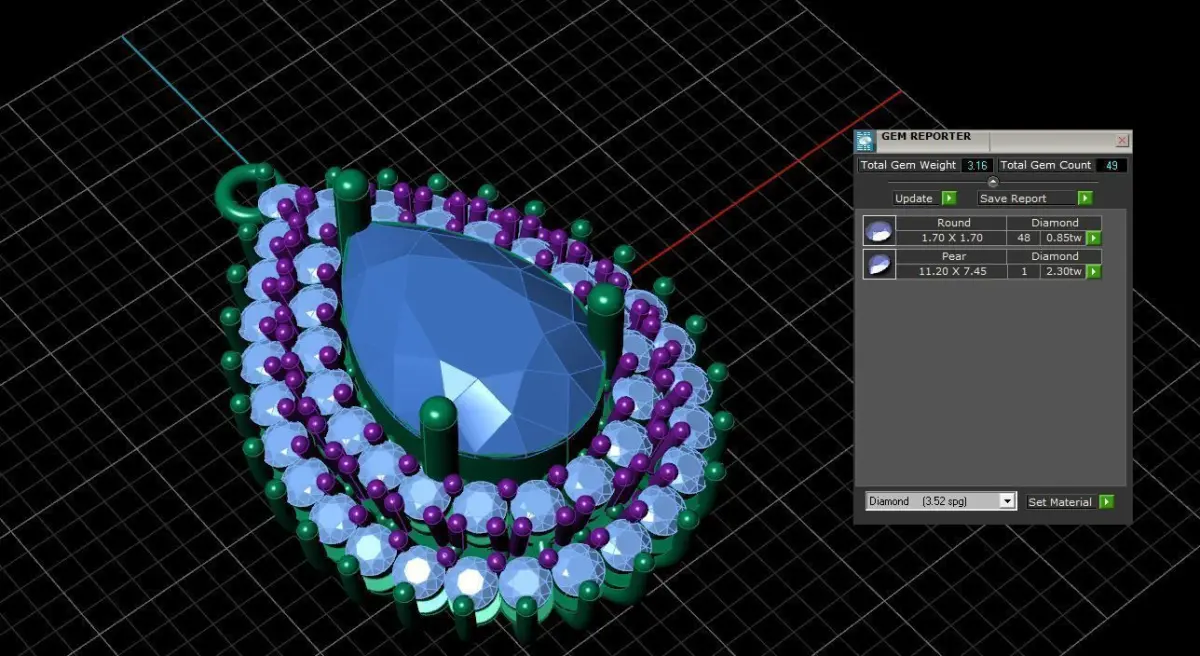Click the Round shape cell
1200x656 pixels.
[953, 223]
